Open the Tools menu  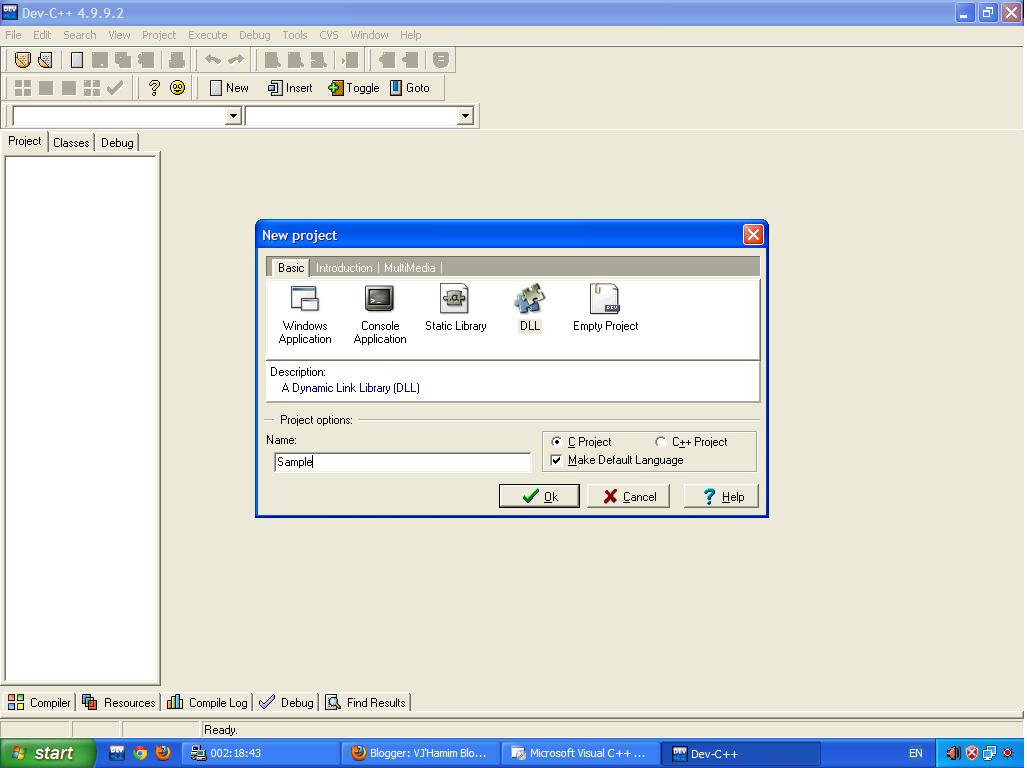[295, 35]
